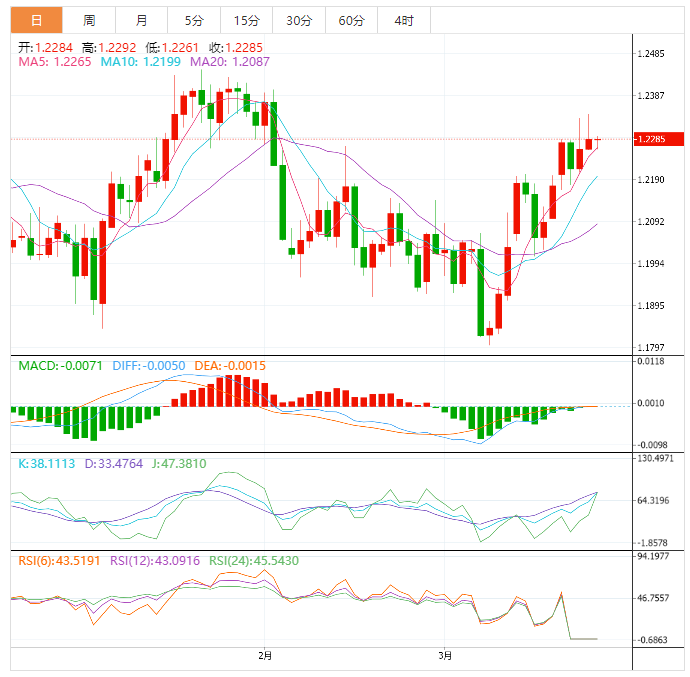Show the 30分 chart interval
Screen dimensions: 690x677
click(298, 20)
